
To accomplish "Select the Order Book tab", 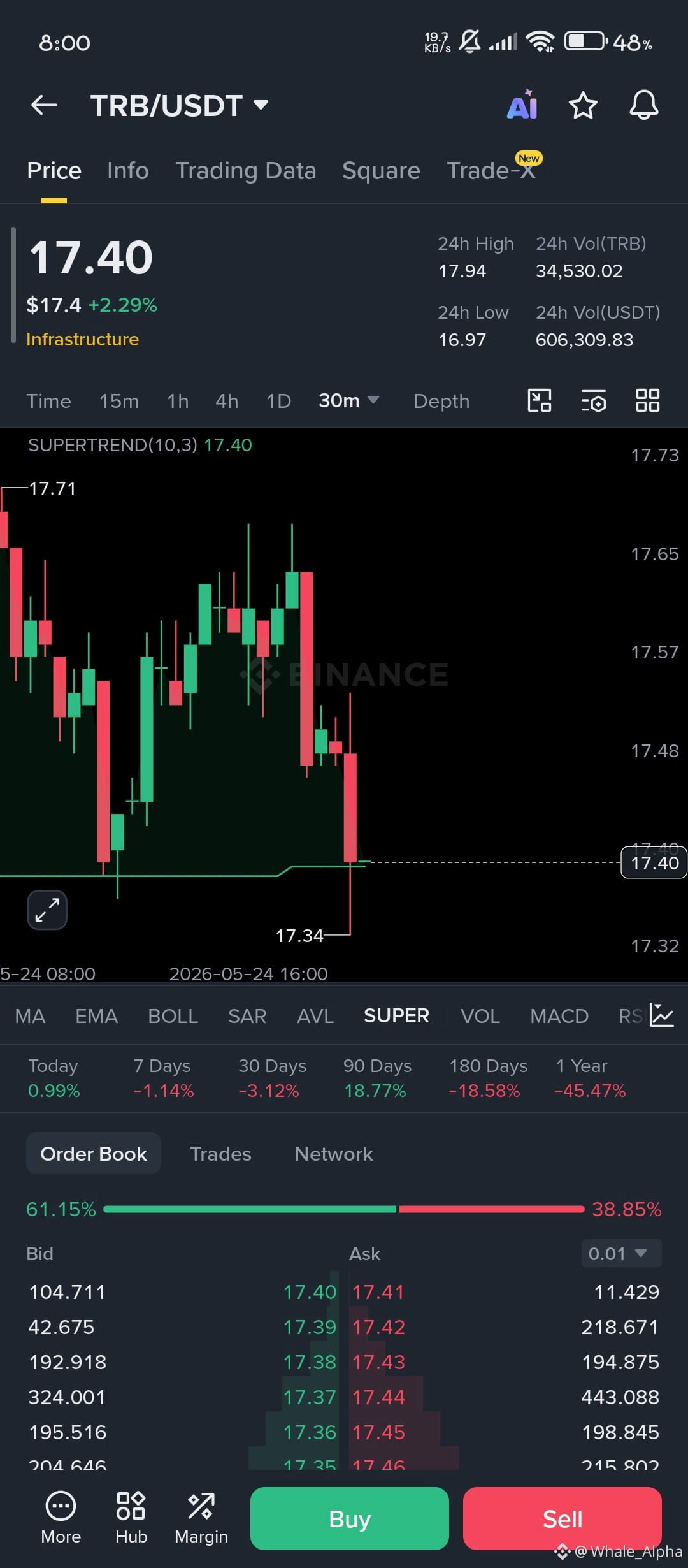I will 94,1154.
